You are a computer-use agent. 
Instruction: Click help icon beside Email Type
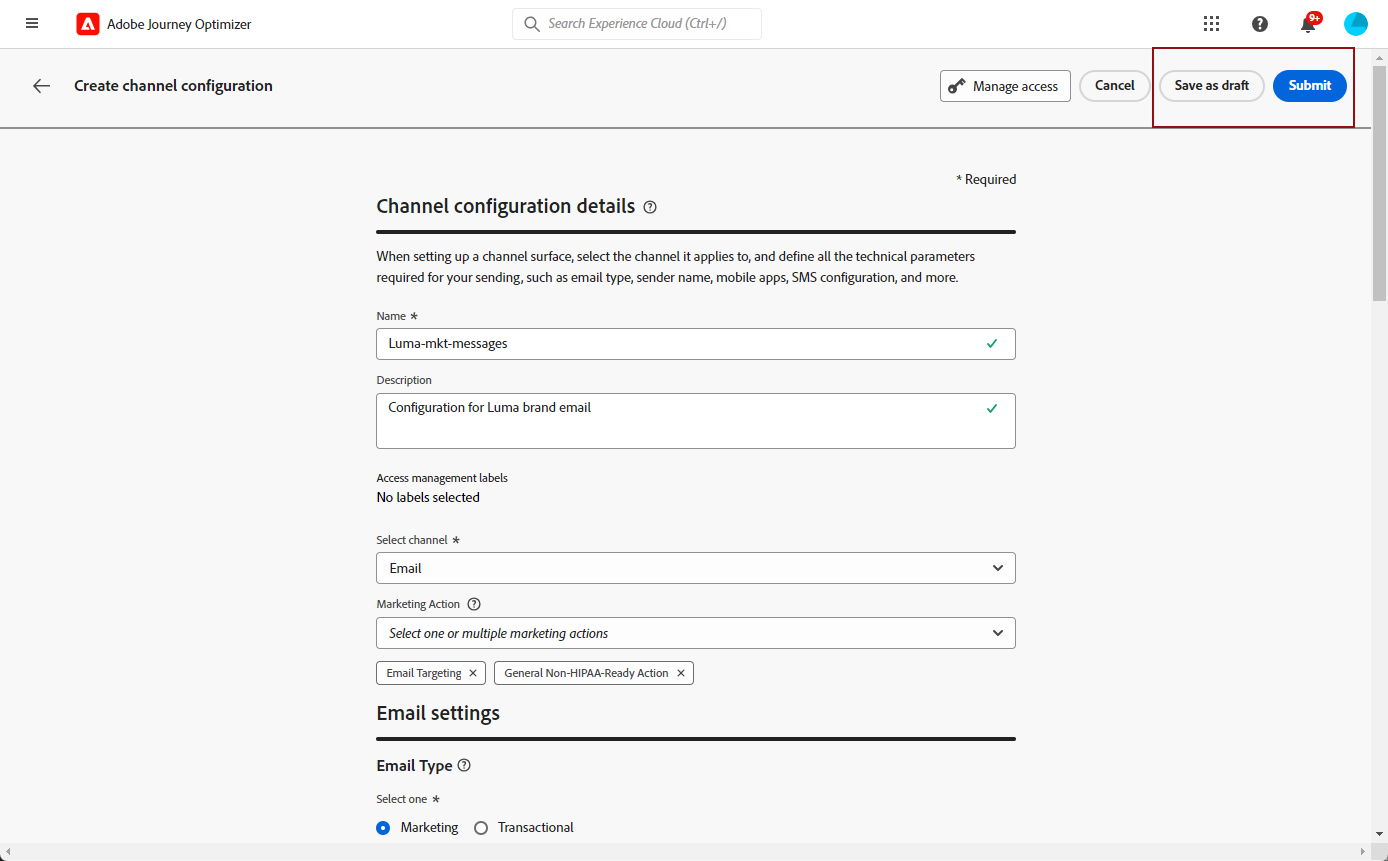tap(464, 766)
